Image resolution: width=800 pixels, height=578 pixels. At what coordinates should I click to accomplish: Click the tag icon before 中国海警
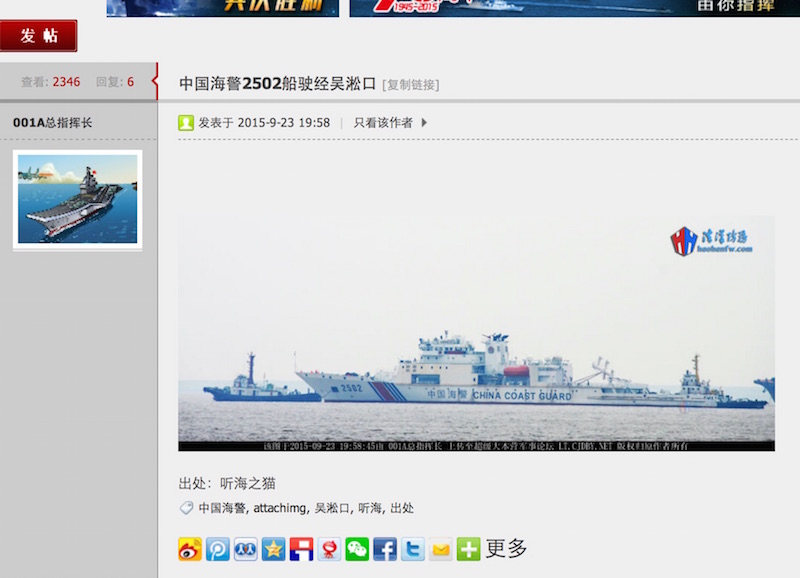click(x=186, y=508)
